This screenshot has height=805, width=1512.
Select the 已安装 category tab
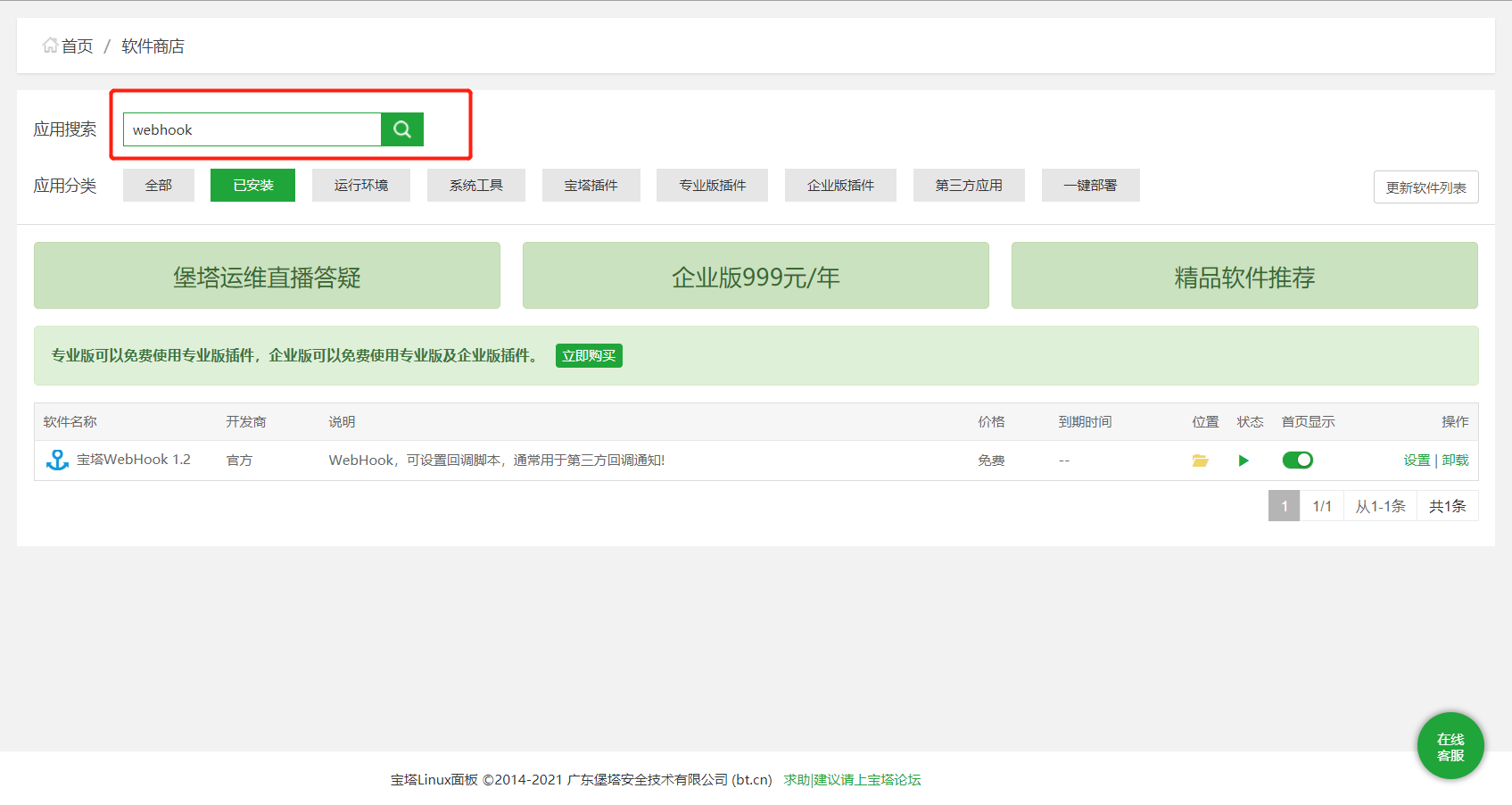click(x=253, y=185)
